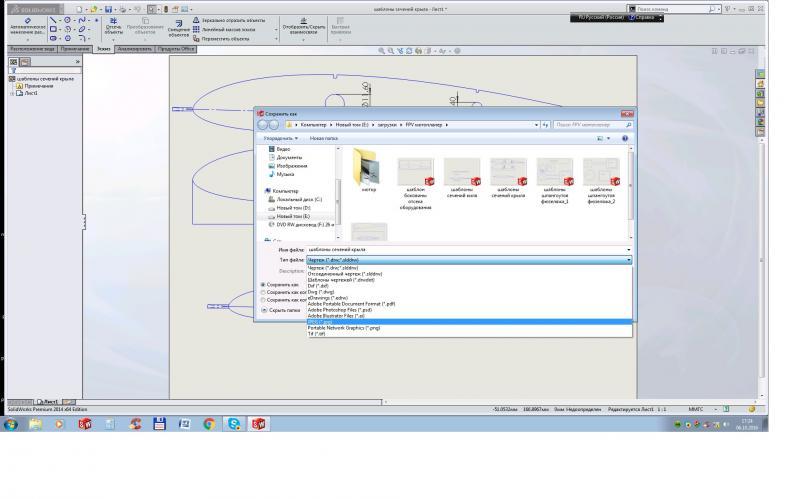Expand the Лист1 tree node
800x499 pixels.
12,93
